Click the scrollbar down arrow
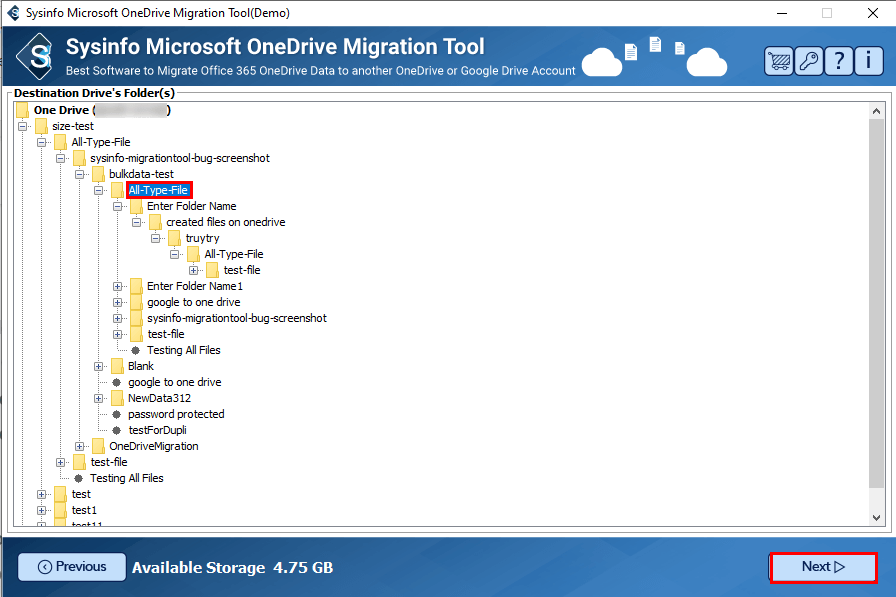 tap(876, 517)
